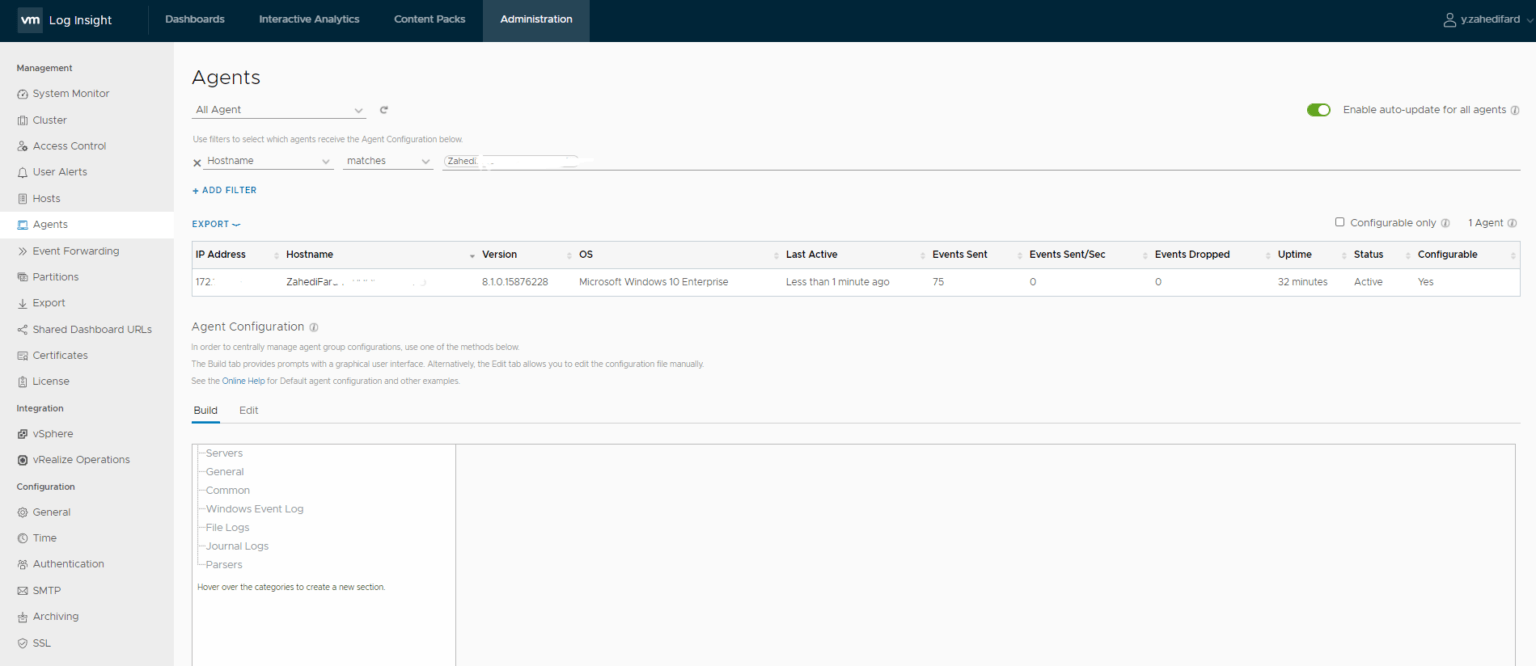Switch to the Edit configuration tab
This screenshot has width=1536, height=666.
click(x=248, y=410)
